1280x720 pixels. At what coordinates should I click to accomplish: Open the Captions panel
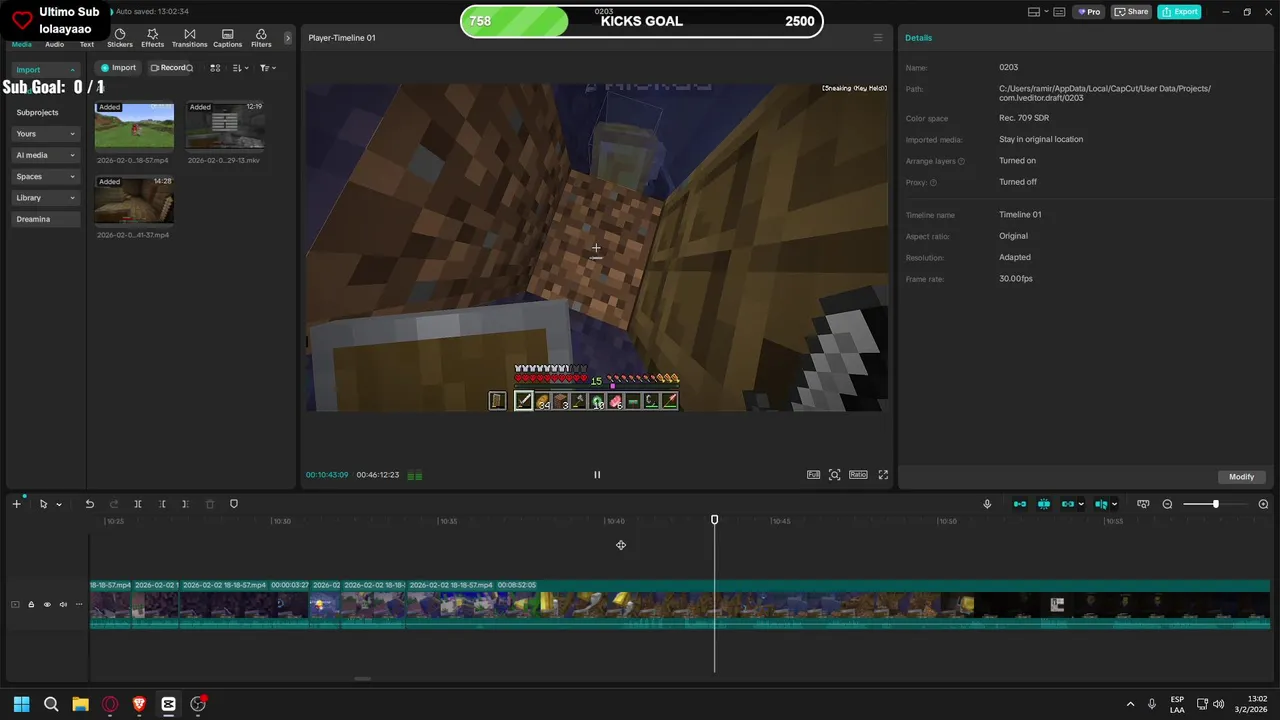227,38
